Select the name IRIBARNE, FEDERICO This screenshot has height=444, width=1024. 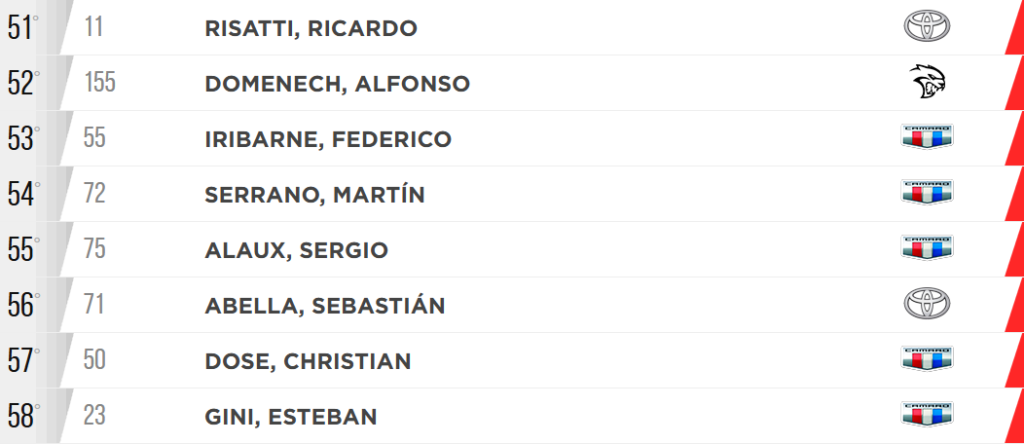[x=328, y=140]
